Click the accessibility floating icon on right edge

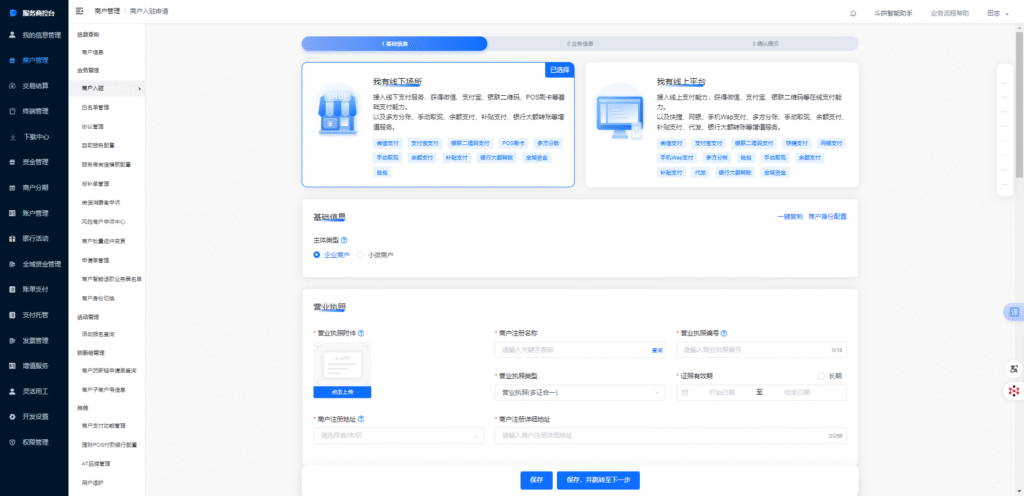coord(1014,369)
